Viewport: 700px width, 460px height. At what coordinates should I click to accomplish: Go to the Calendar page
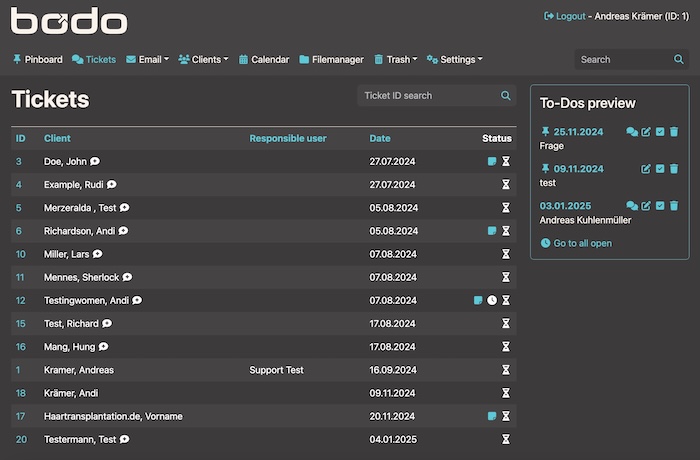[263, 60]
